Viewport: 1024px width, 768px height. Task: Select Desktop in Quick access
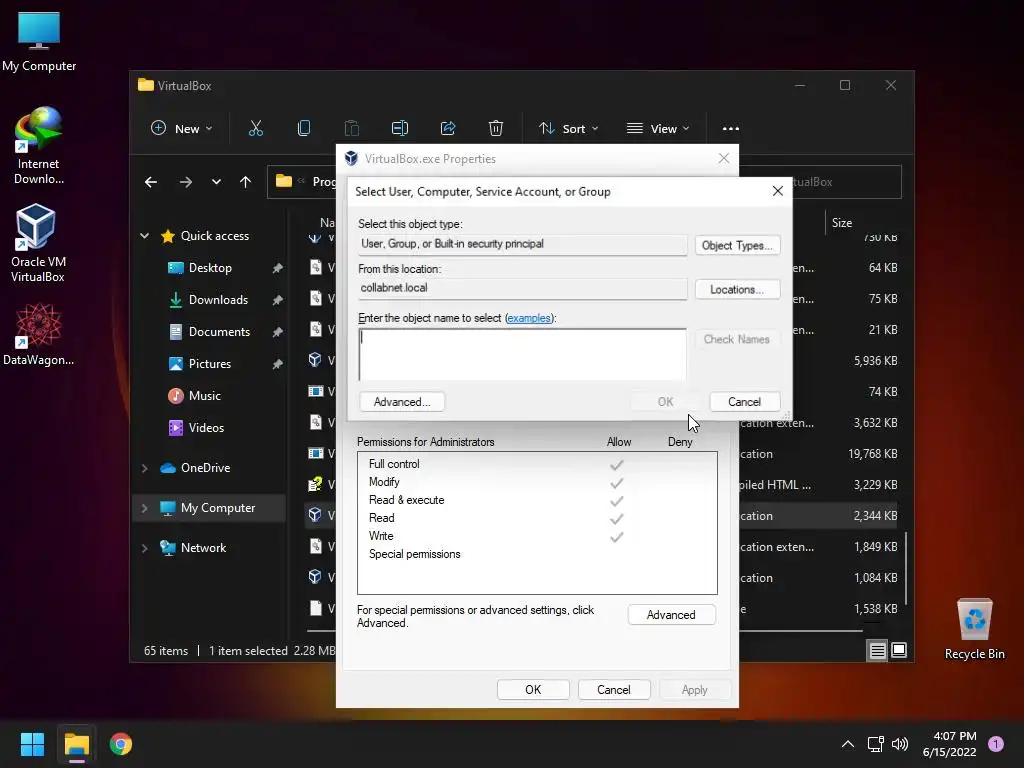[210, 268]
